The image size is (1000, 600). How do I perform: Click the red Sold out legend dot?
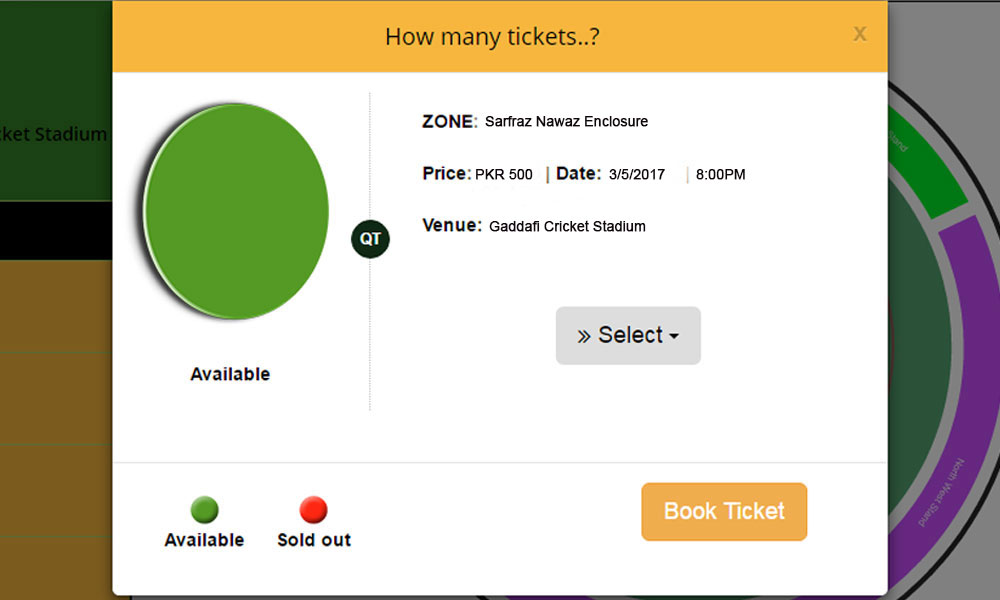point(313,509)
